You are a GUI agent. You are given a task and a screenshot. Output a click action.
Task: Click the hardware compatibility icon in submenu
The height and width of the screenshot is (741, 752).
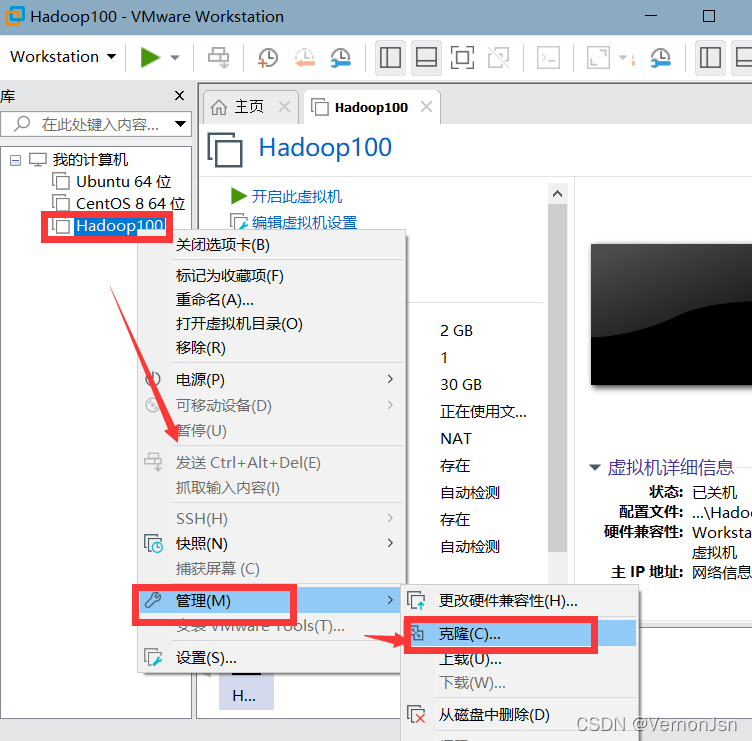point(416,600)
